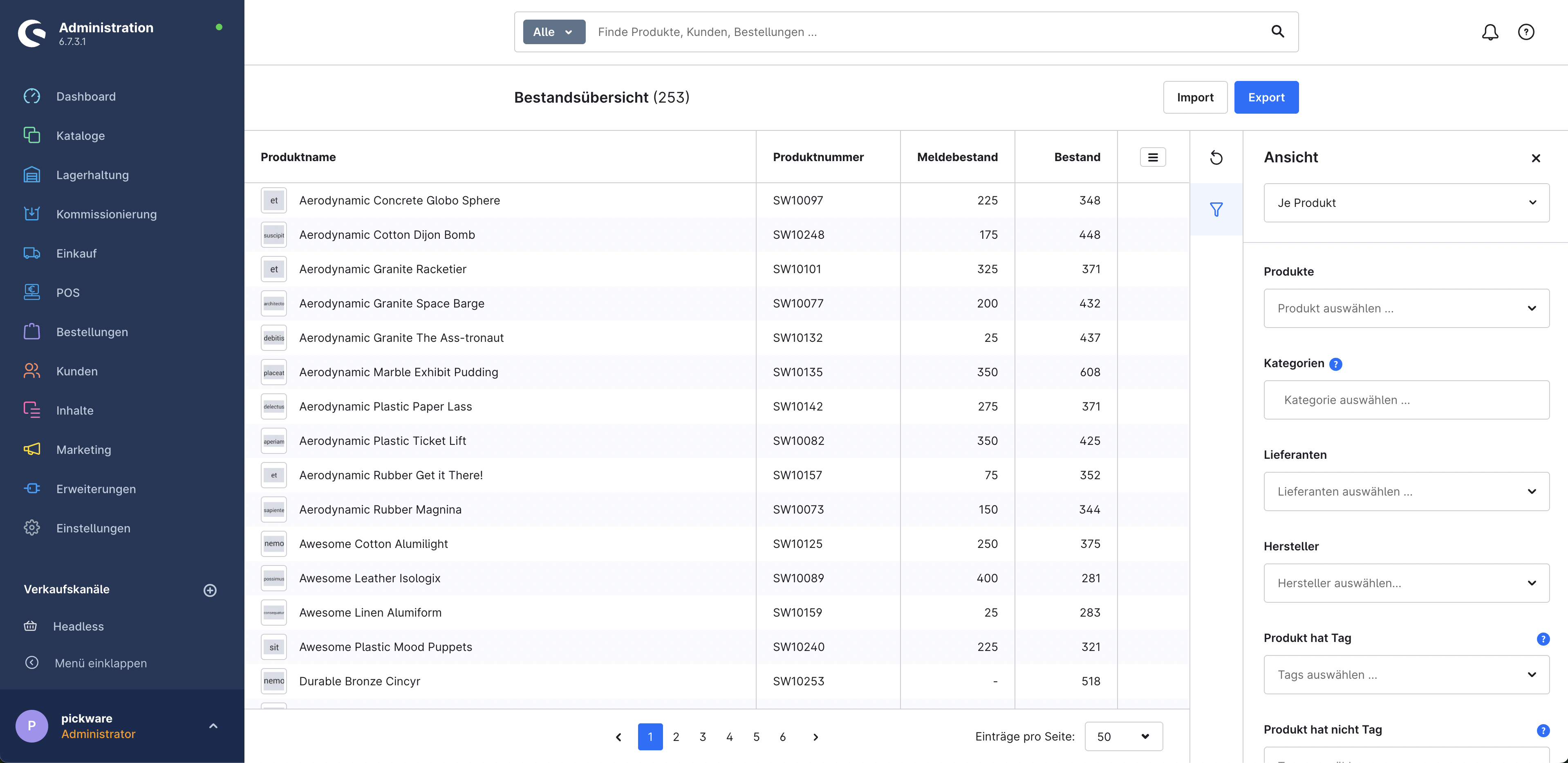Click the help question mark icon

(x=1525, y=32)
